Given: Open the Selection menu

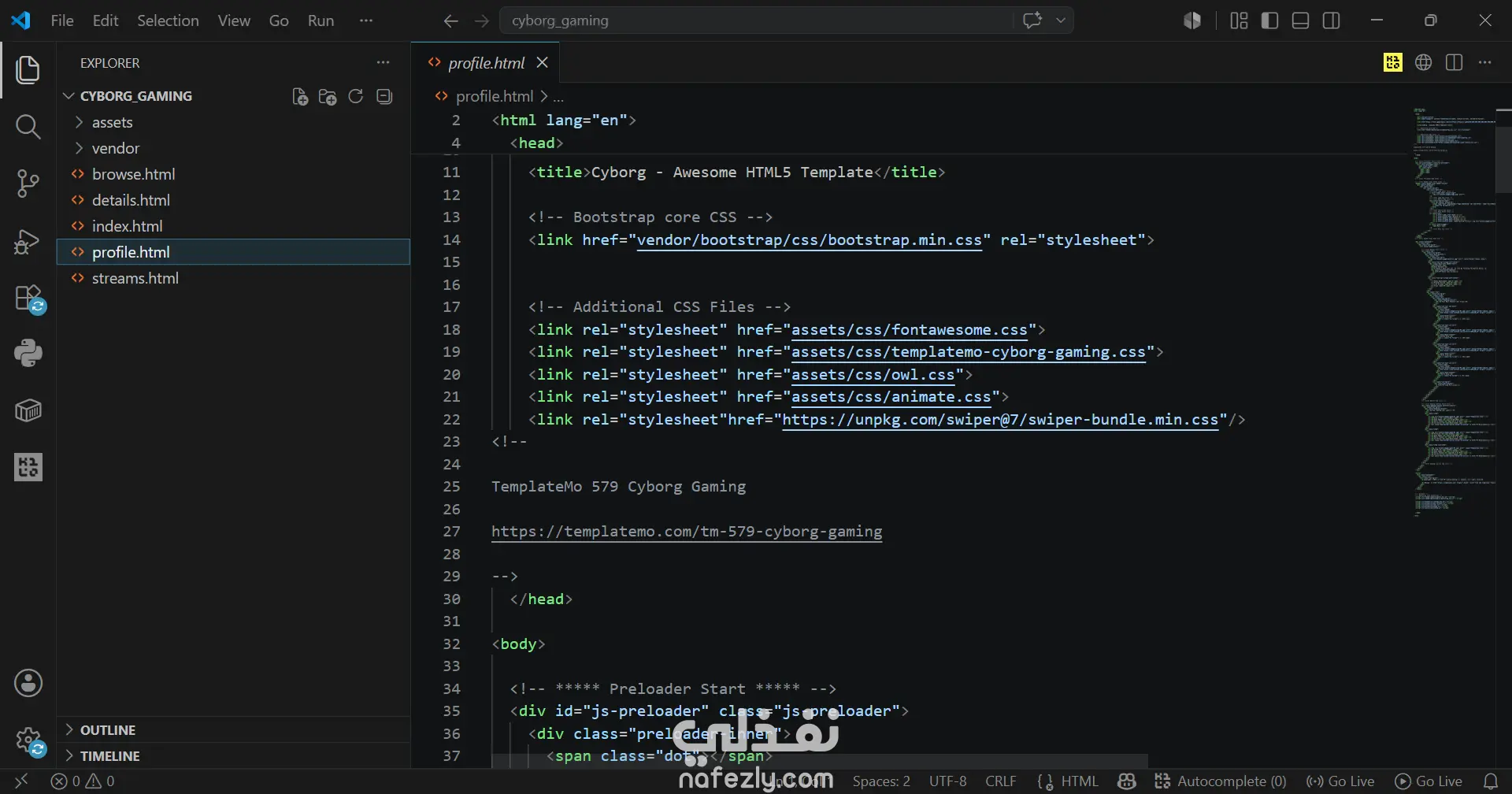Looking at the screenshot, I should pos(168,20).
